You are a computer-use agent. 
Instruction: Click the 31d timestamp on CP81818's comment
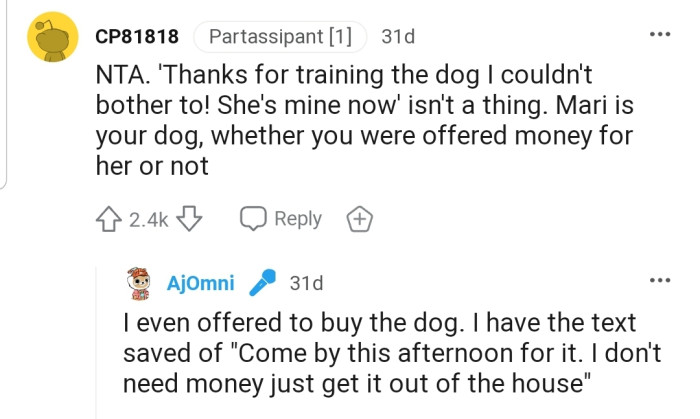coord(398,37)
